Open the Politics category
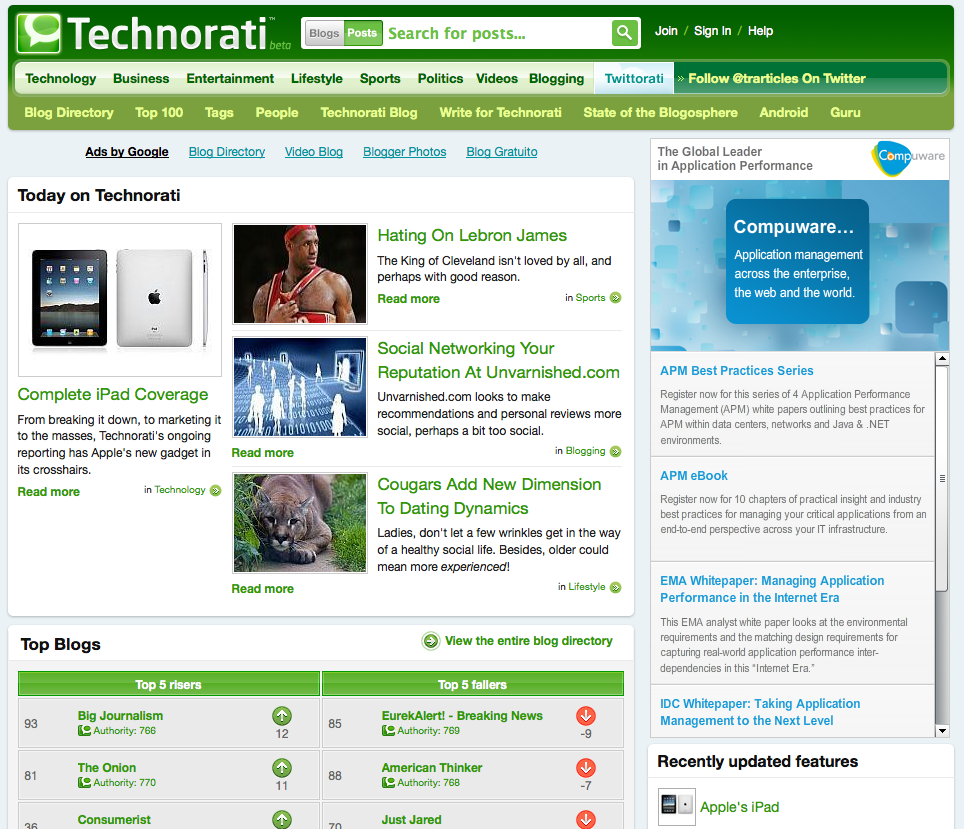964x829 pixels. pyautogui.click(x=440, y=79)
